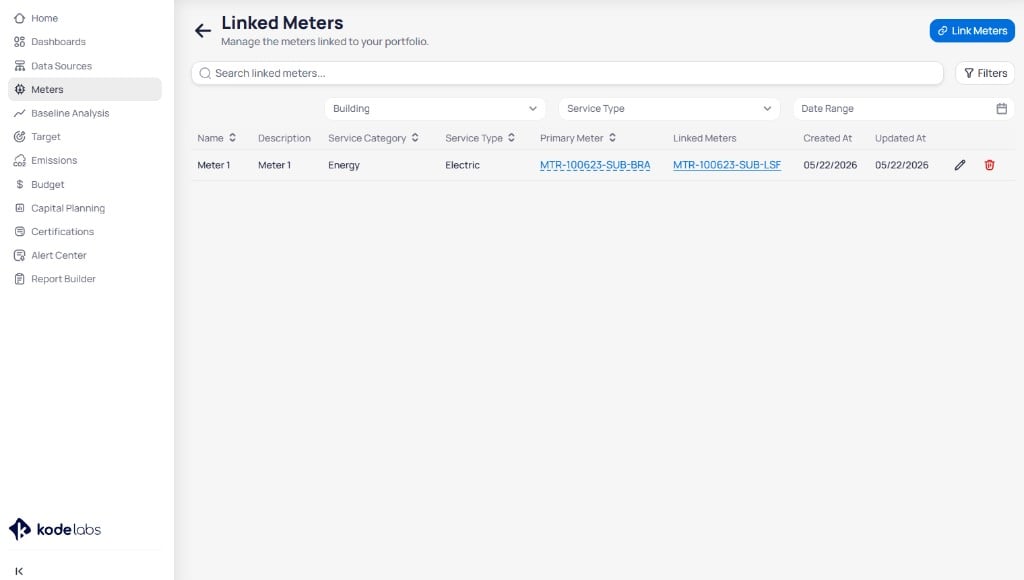This screenshot has width=1024, height=580.
Task: Click the Kode Labs logo
Action: (55, 529)
